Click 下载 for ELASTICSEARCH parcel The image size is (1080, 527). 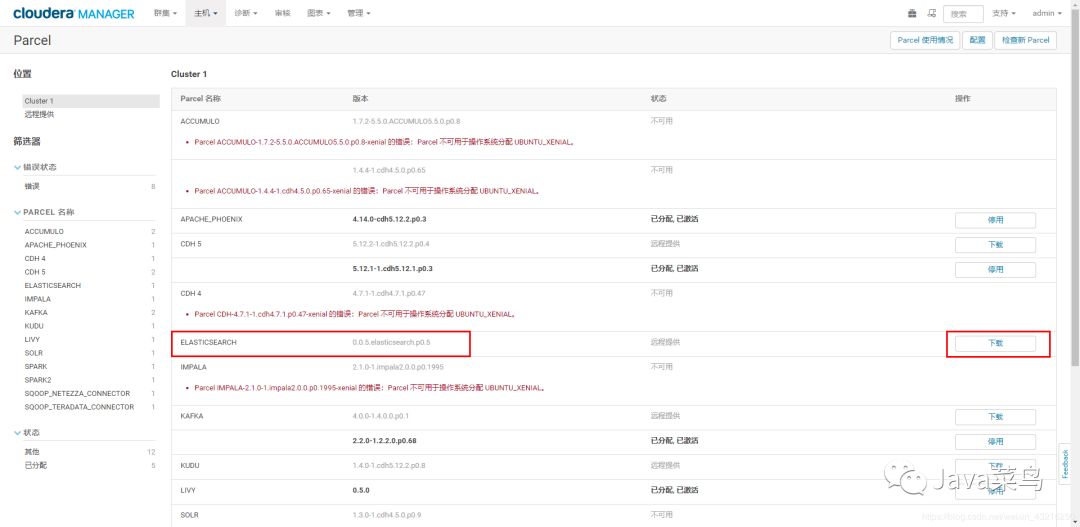coord(995,343)
